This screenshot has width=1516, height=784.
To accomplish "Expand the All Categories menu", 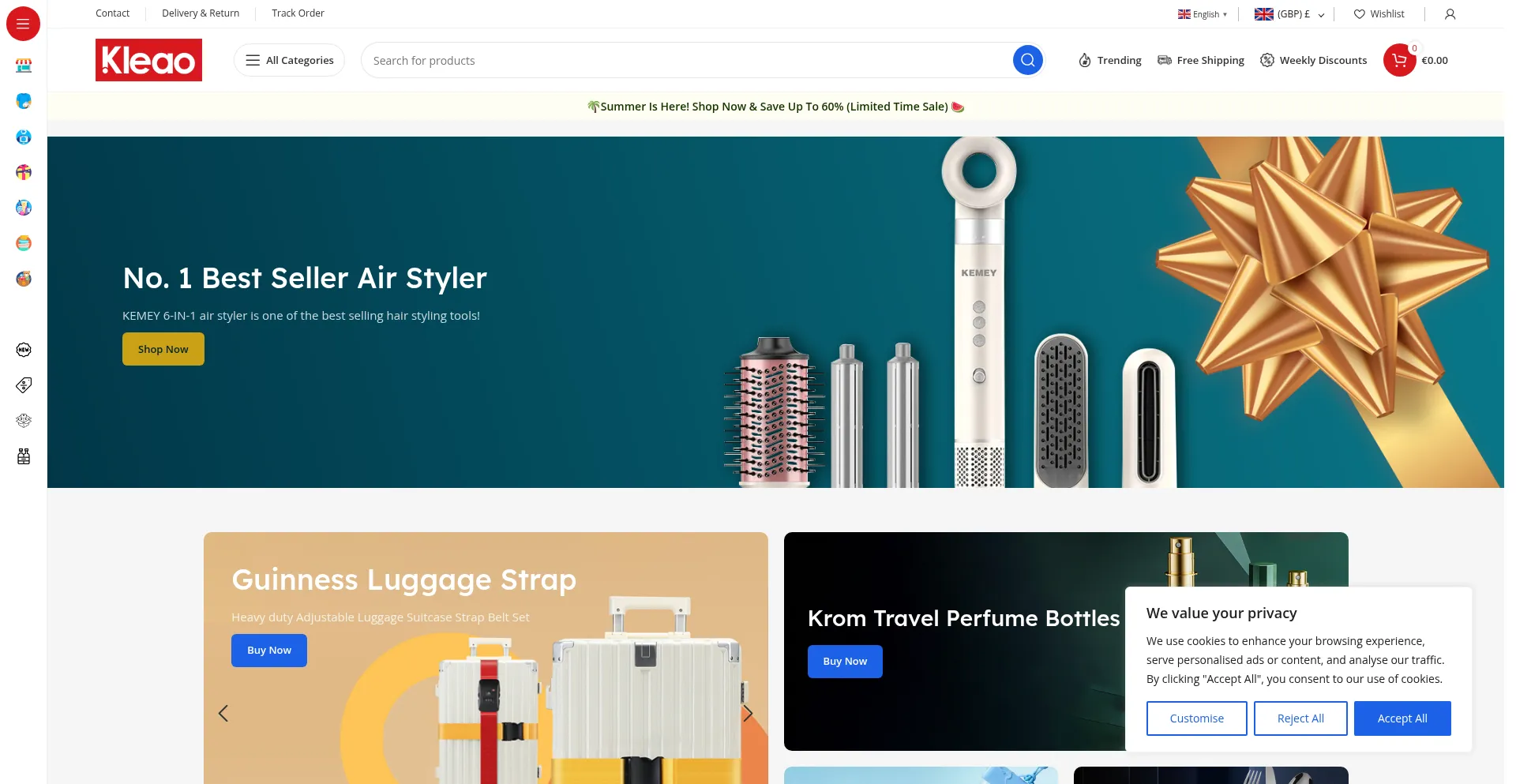I will pyautogui.click(x=289, y=60).
